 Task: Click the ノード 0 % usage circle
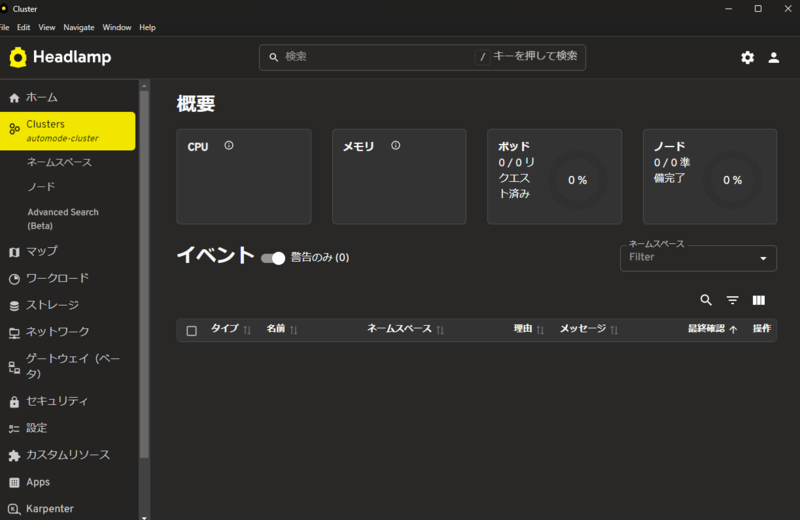pyautogui.click(x=732, y=180)
